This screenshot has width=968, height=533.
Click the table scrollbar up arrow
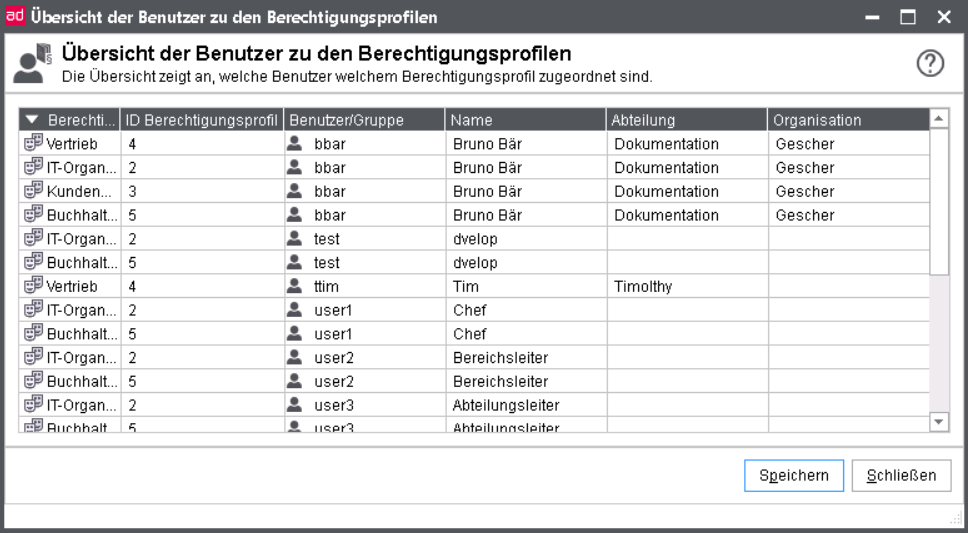939,119
